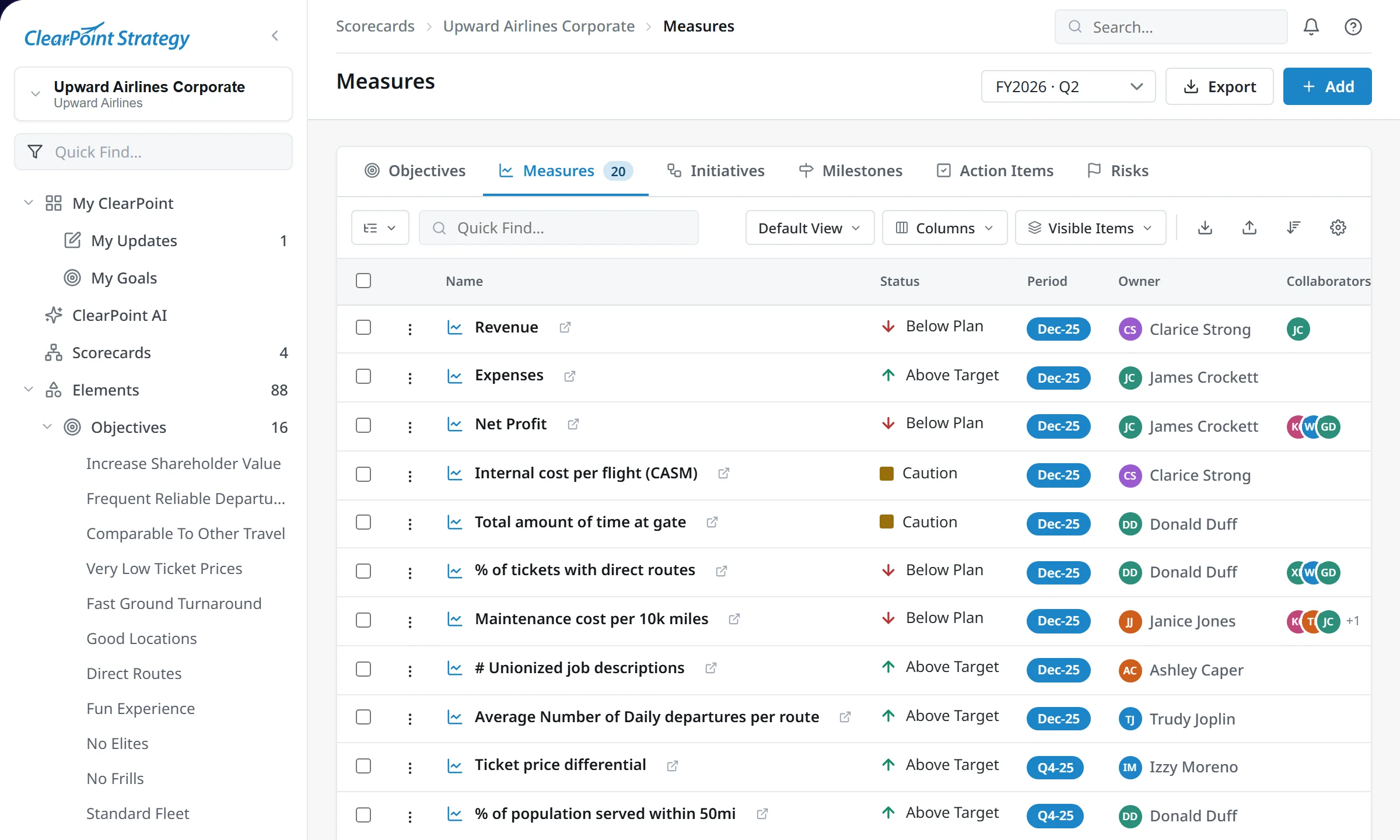The width and height of the screenshot is (1400, 840).
Task: Select all measures with header checkbox
Action: (363, 281)
